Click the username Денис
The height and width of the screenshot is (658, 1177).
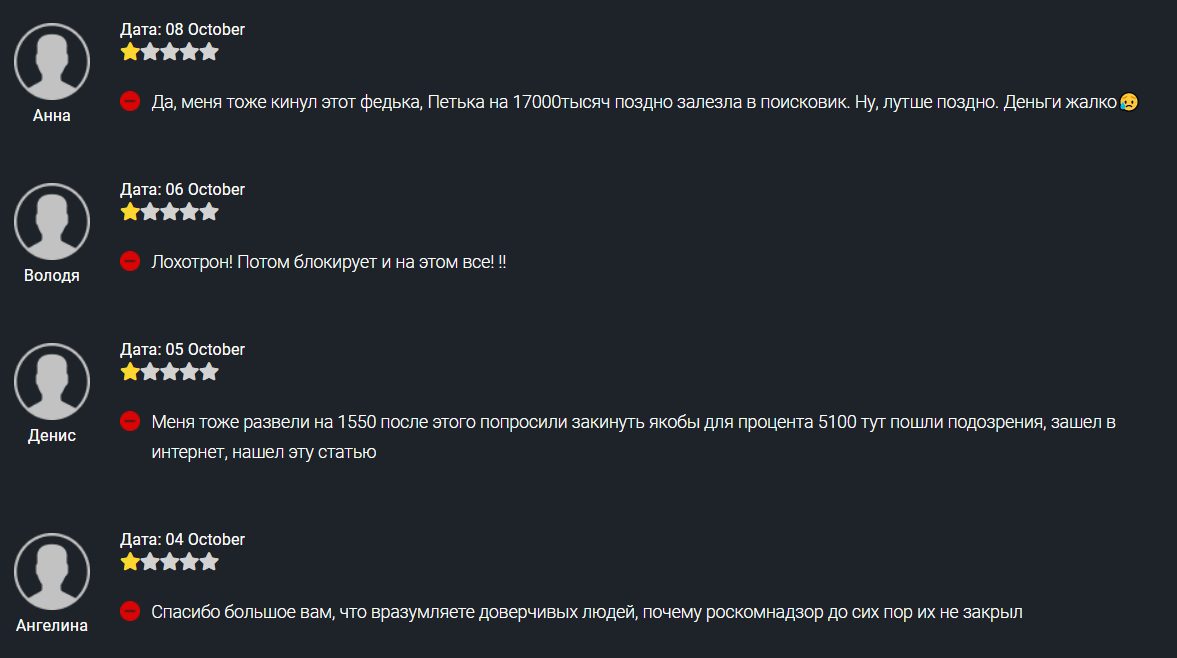[52, 436]
